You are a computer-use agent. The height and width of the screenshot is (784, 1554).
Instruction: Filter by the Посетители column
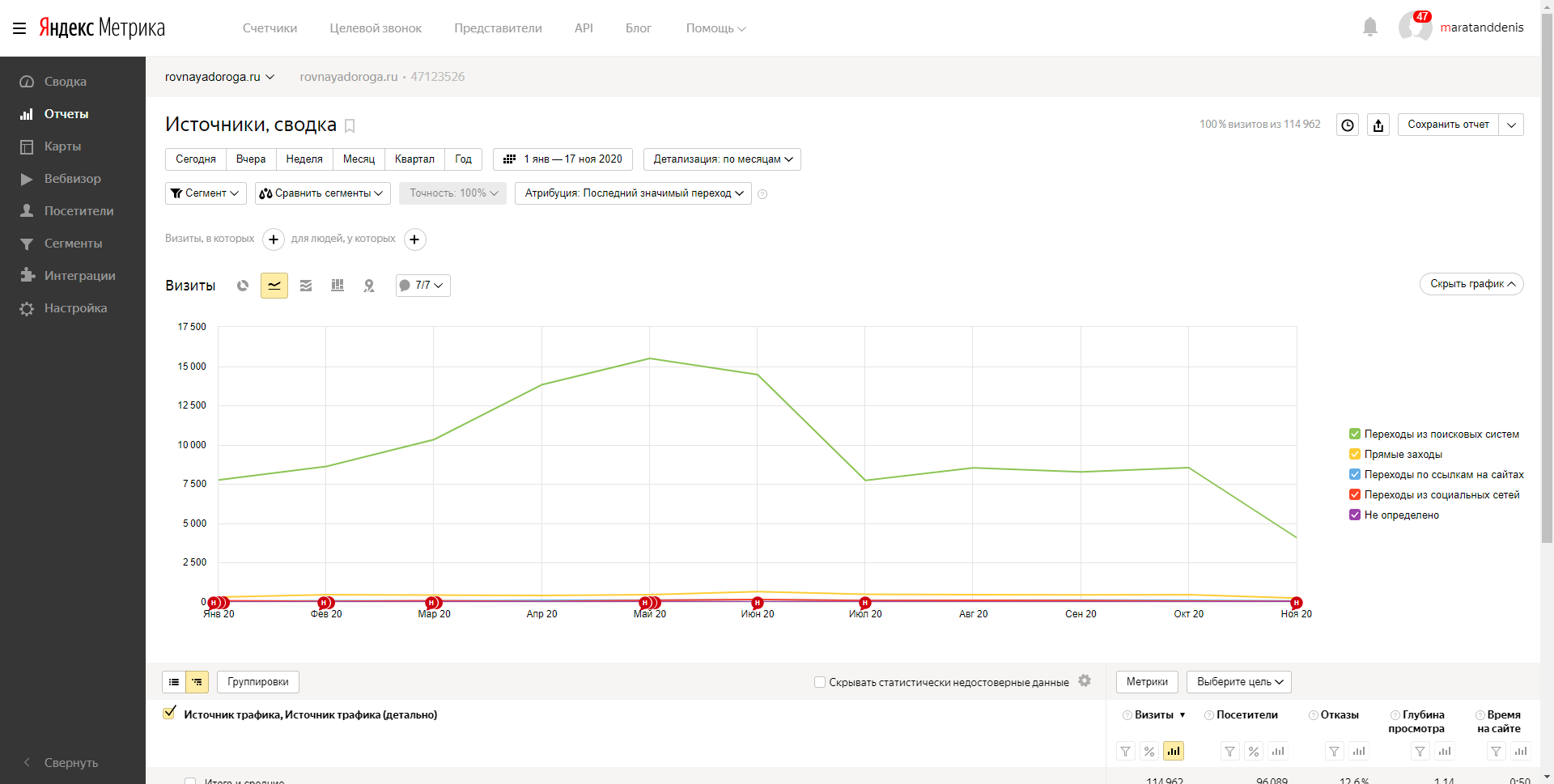[1230, 752]
